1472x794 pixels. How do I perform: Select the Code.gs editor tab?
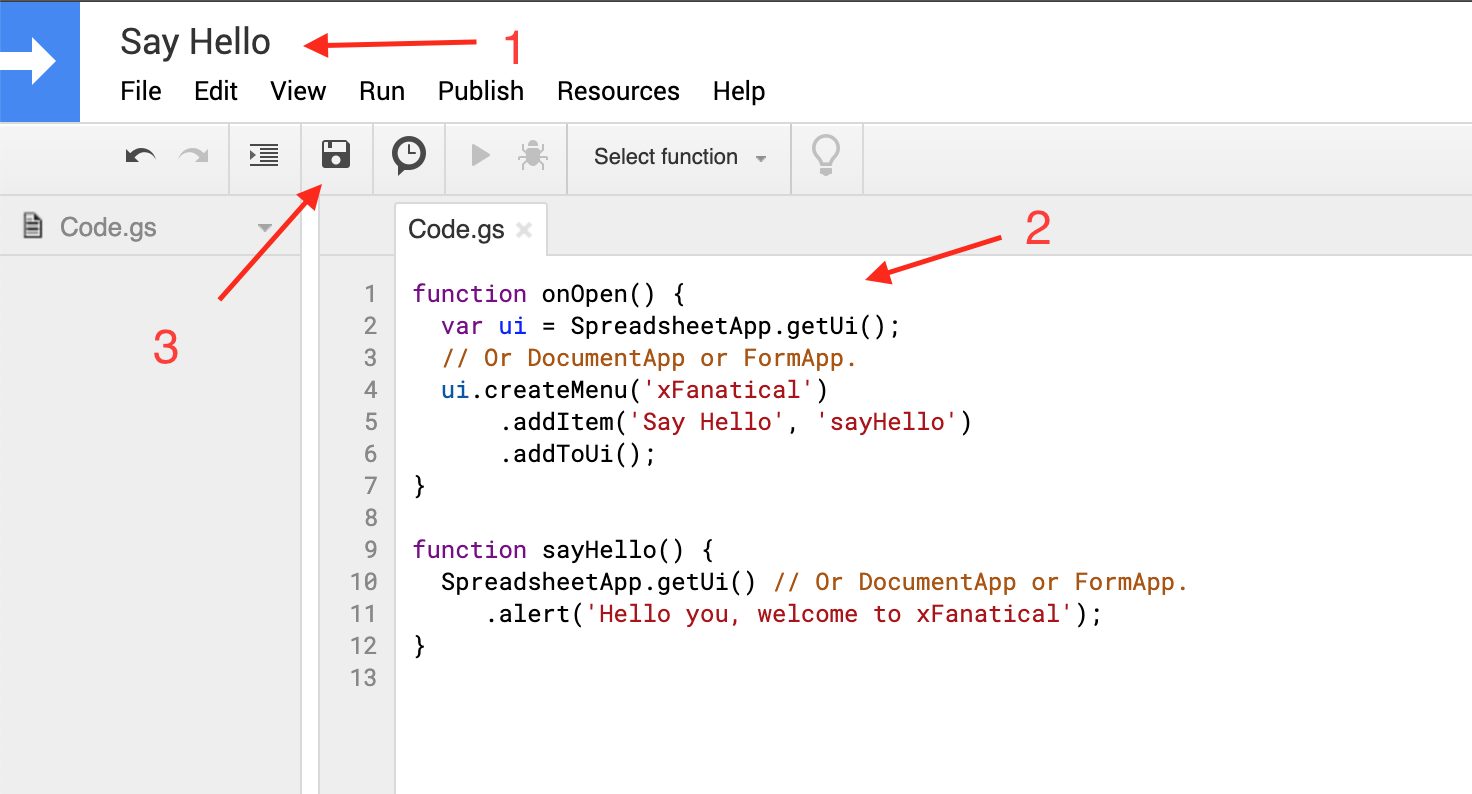click(x=456, y=228)
